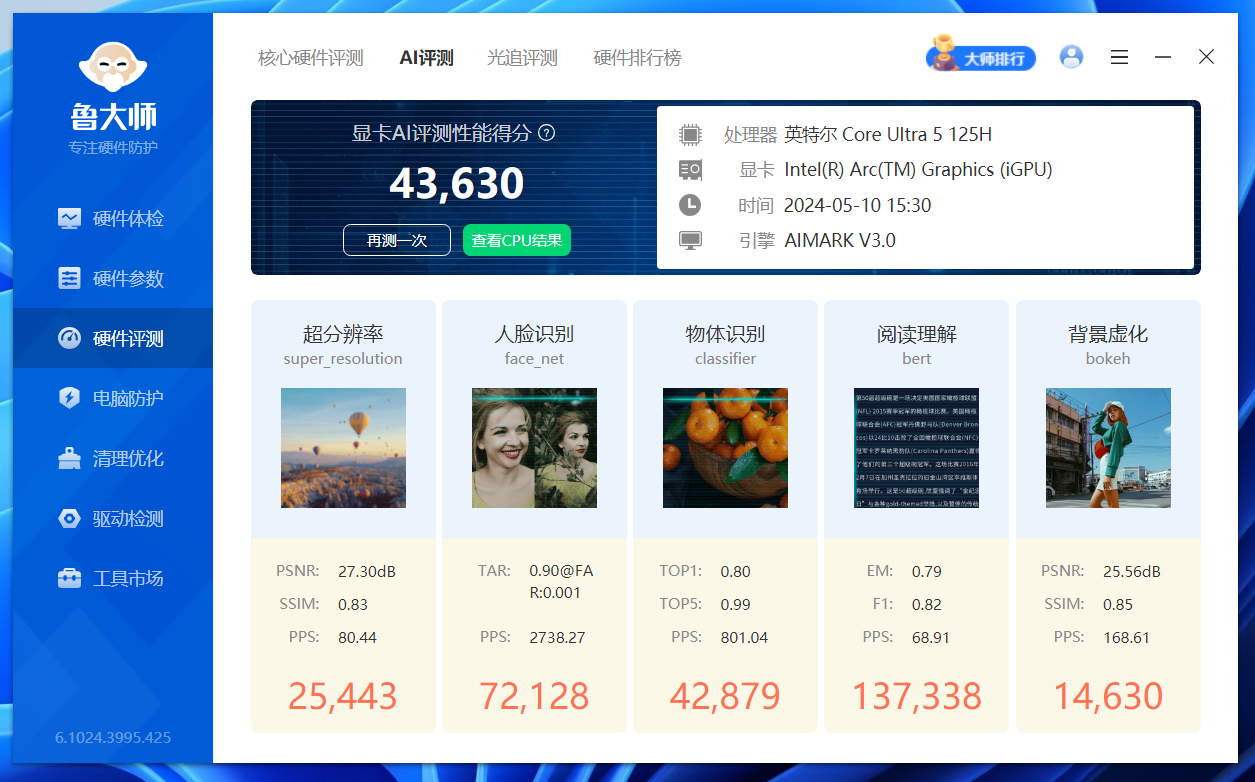
Task: Click the help question mark beside 显卡AI评测性能得分
Action: [547, 133]
